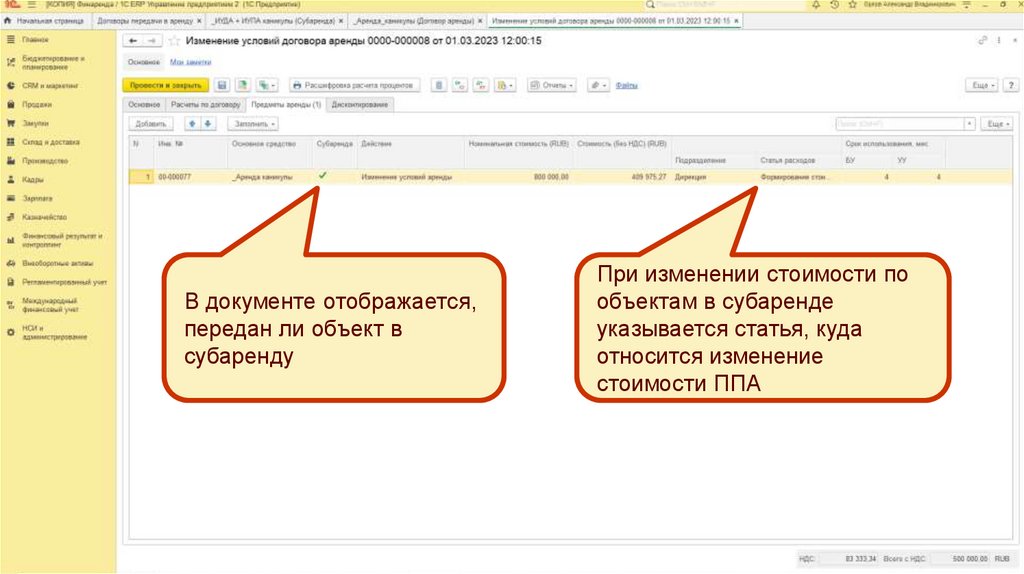The image size is (1024, 574).
Task: Copy link to document with the chain icon
Action: (x=982, y=40)
